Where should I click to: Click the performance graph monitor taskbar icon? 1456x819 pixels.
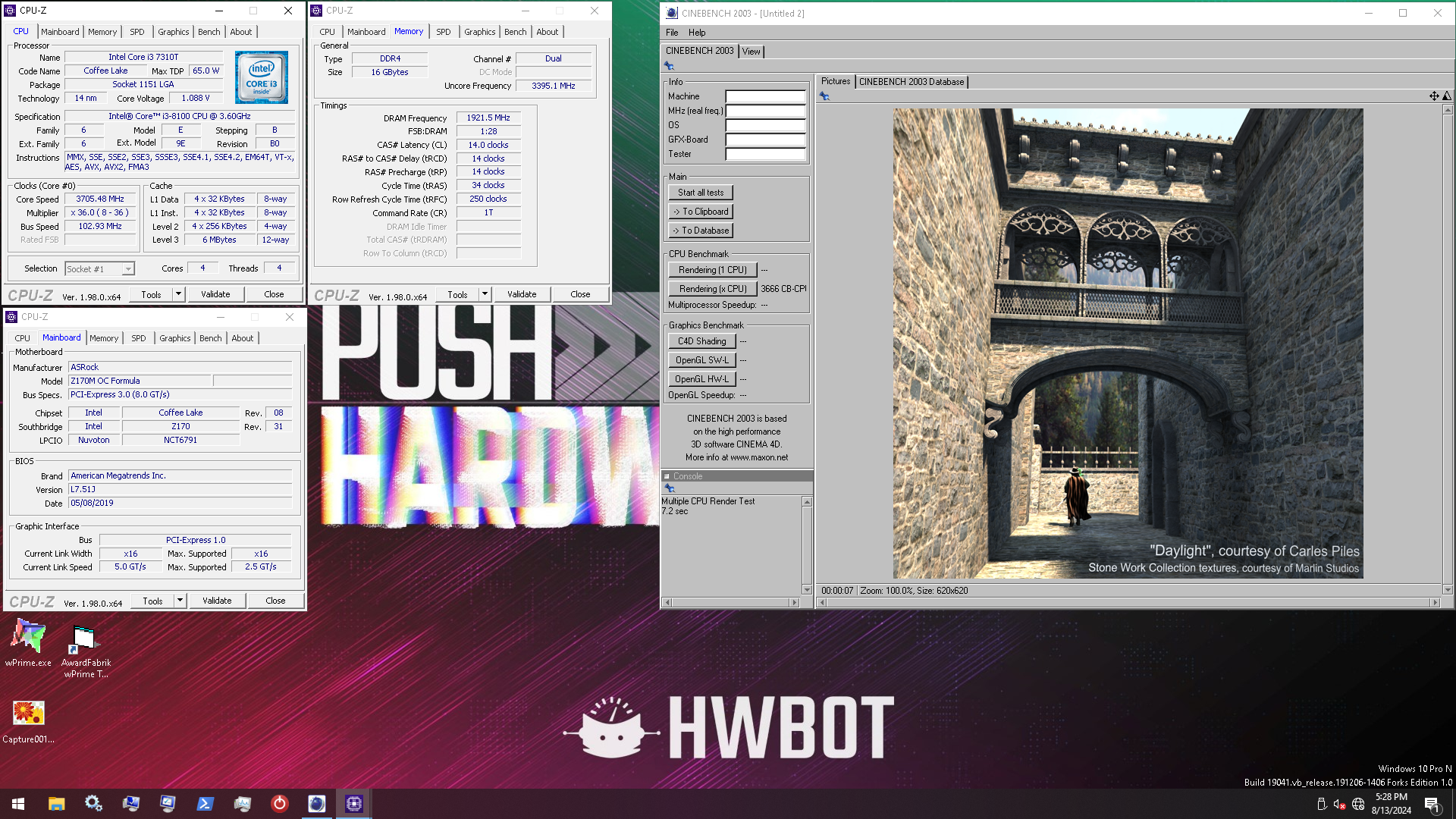pyautogui.click(x=242, y=804)
